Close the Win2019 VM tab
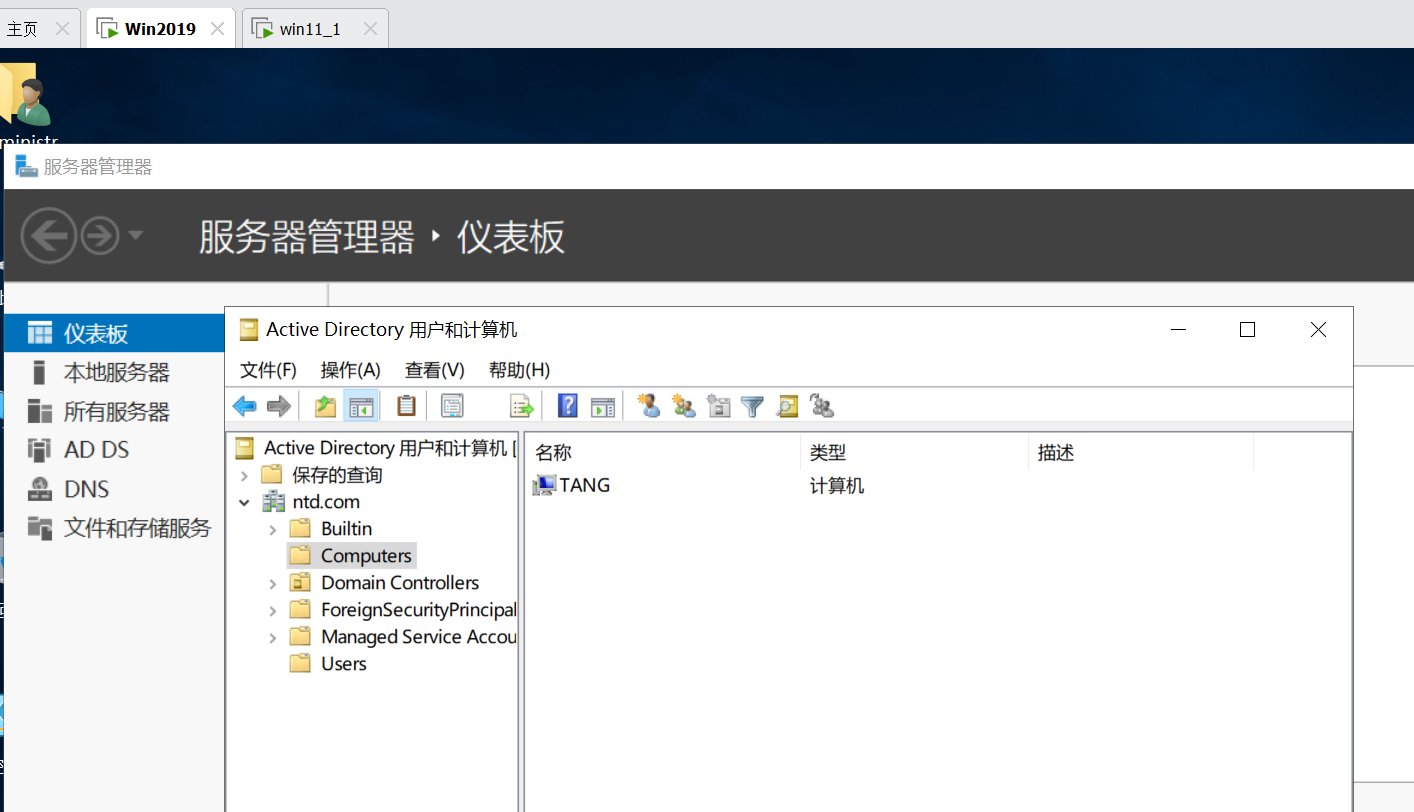This screenshot has height=812, width=1414. click(217, 29)
